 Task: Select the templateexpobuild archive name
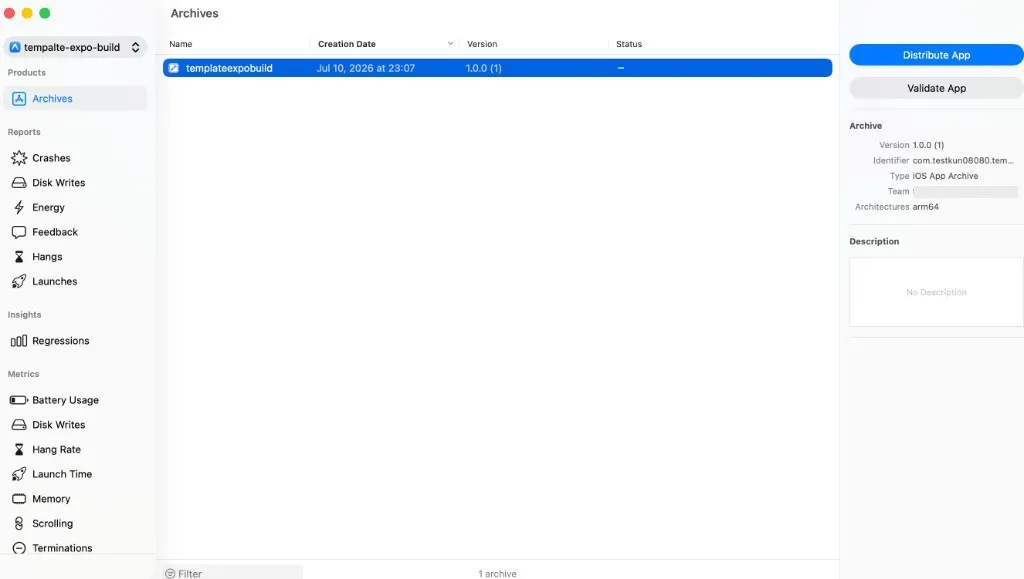click(229, 68)
